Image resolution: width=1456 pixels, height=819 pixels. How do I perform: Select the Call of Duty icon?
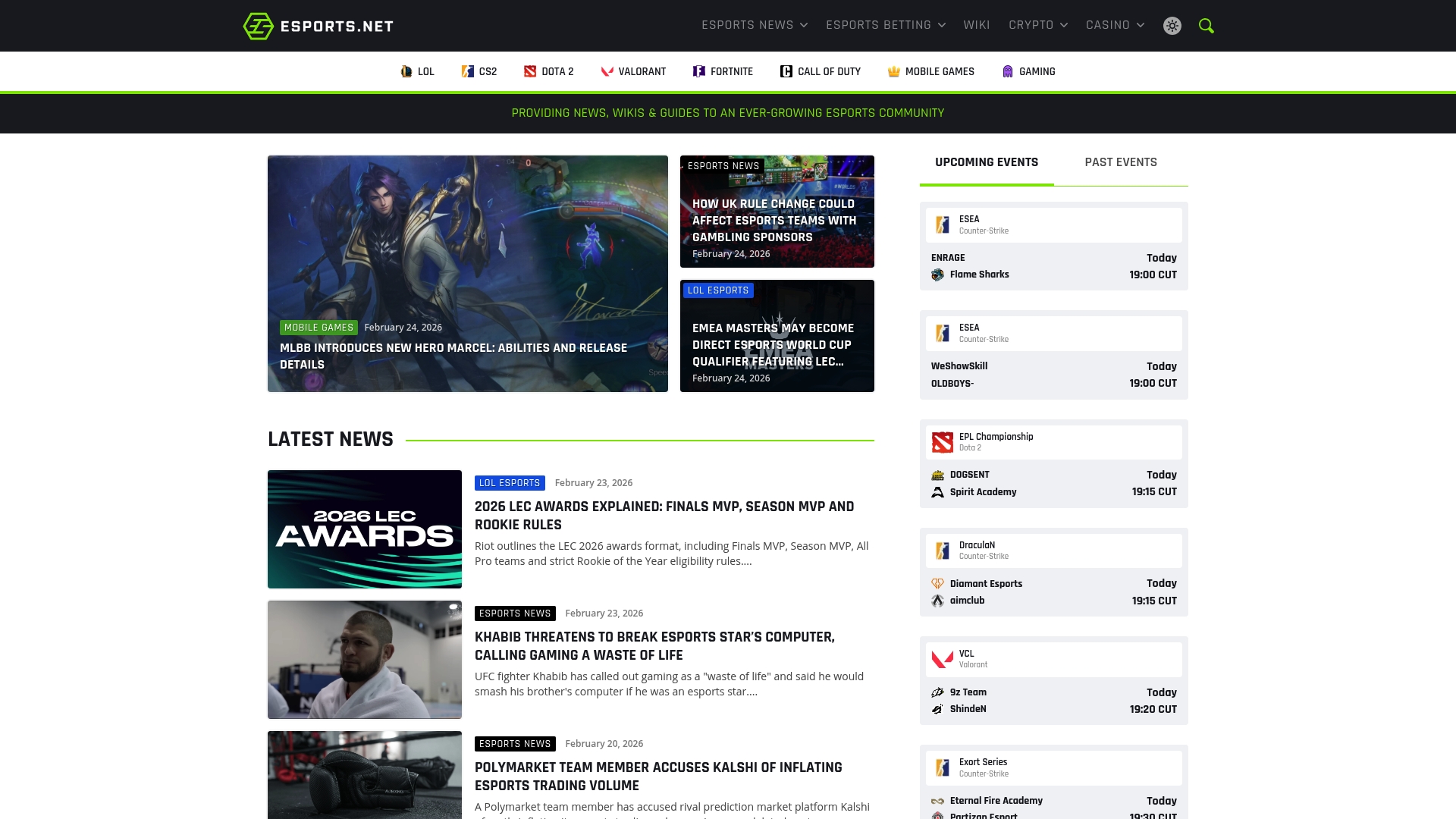pyautogui.click(x=786, y=71)
